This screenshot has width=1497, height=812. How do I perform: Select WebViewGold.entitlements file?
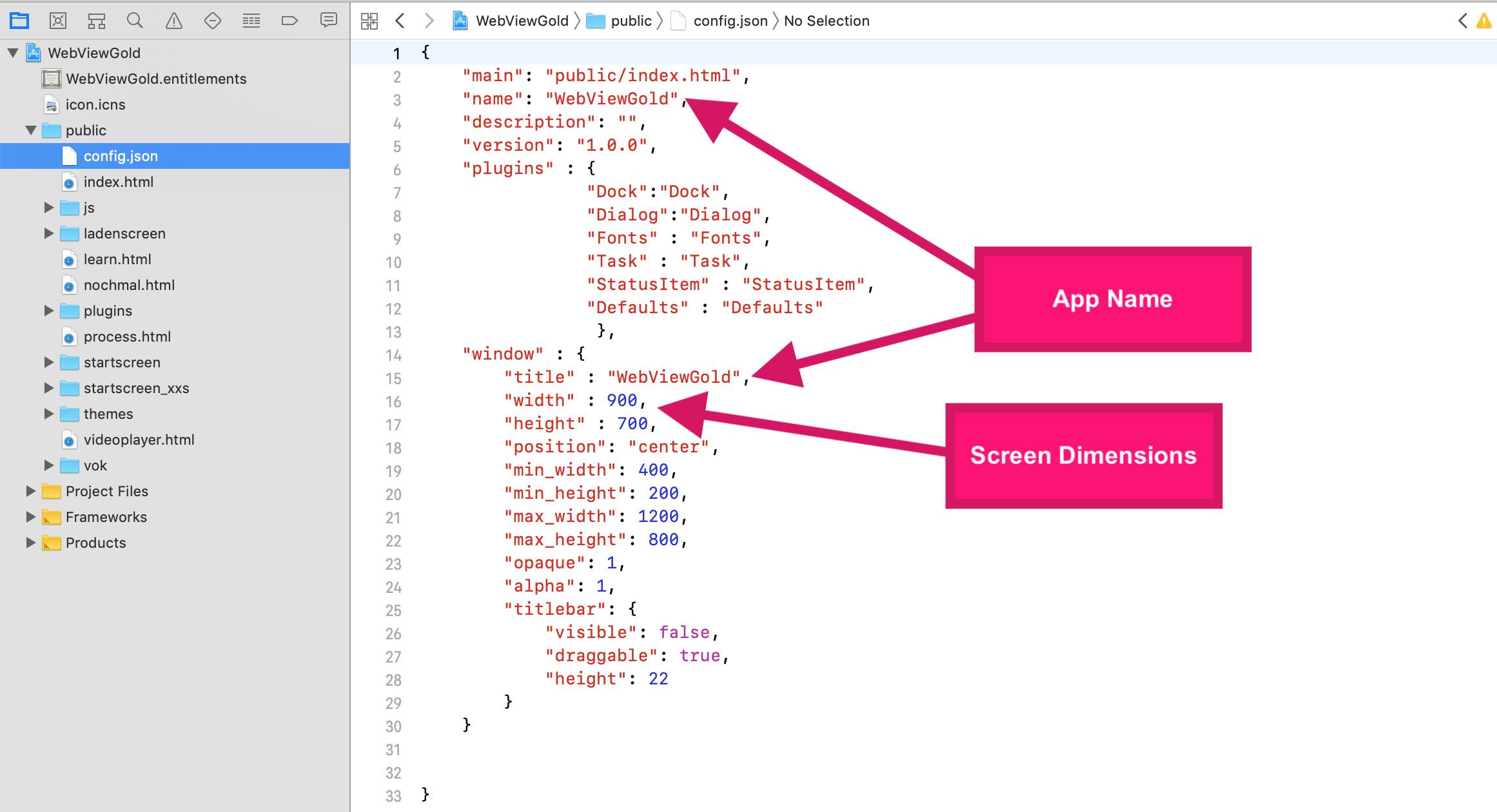coord(175,79)
